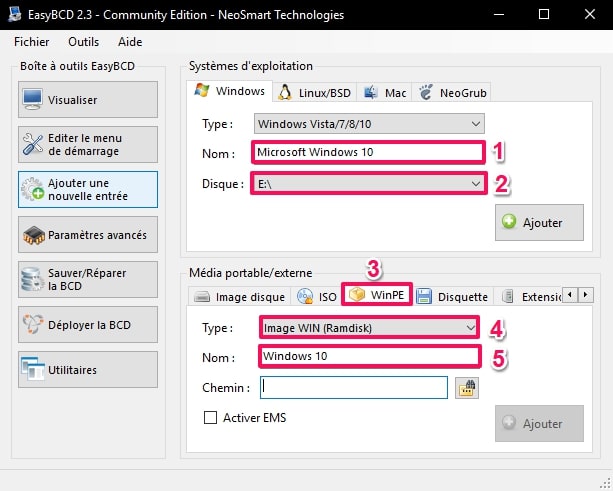Click the upper Ajouter button with green plus

[539, 222]
